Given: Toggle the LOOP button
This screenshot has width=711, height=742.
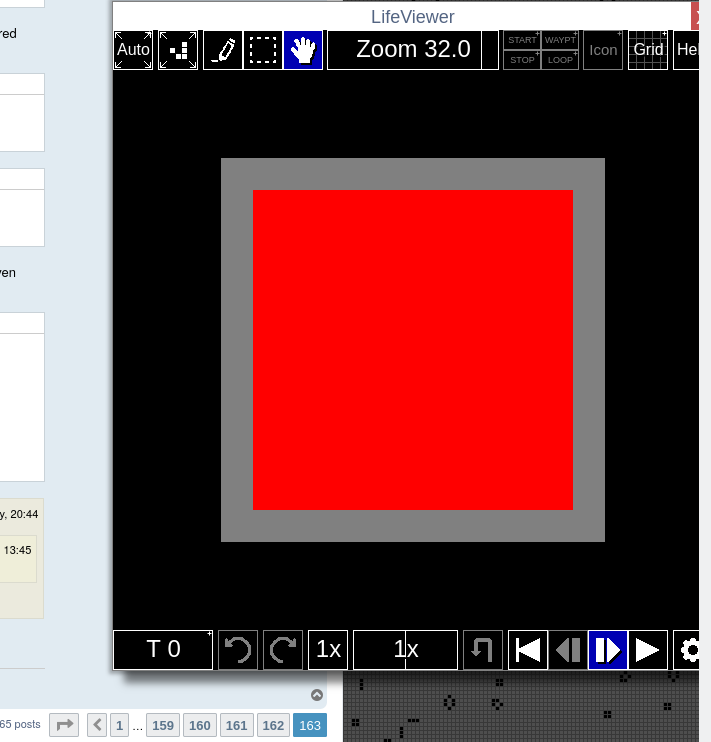Looking at the screenshot, I should [x=560, y=60].
